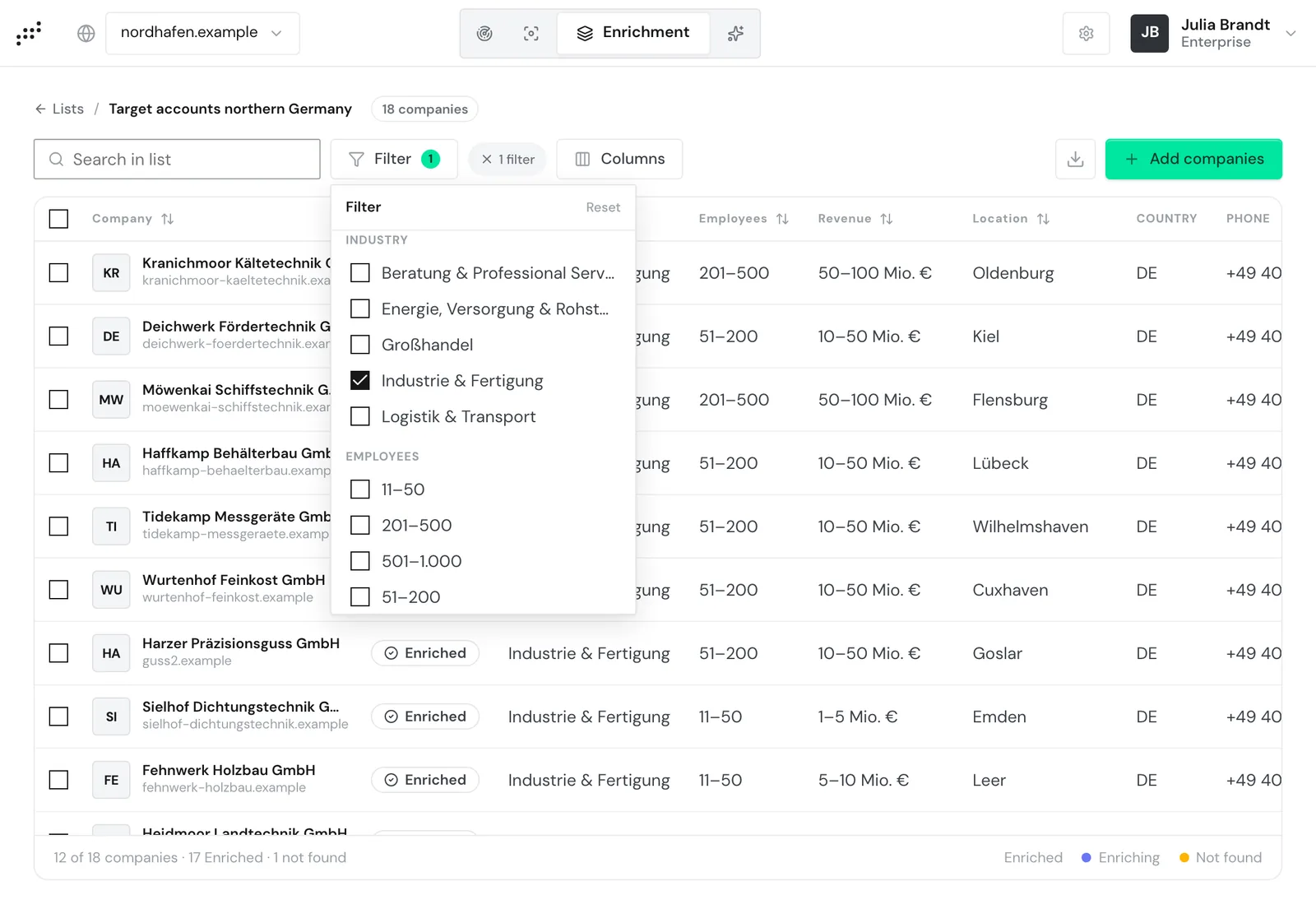Select the Kranichmoor Kältetechnik row checkbox

click(58, 273)
